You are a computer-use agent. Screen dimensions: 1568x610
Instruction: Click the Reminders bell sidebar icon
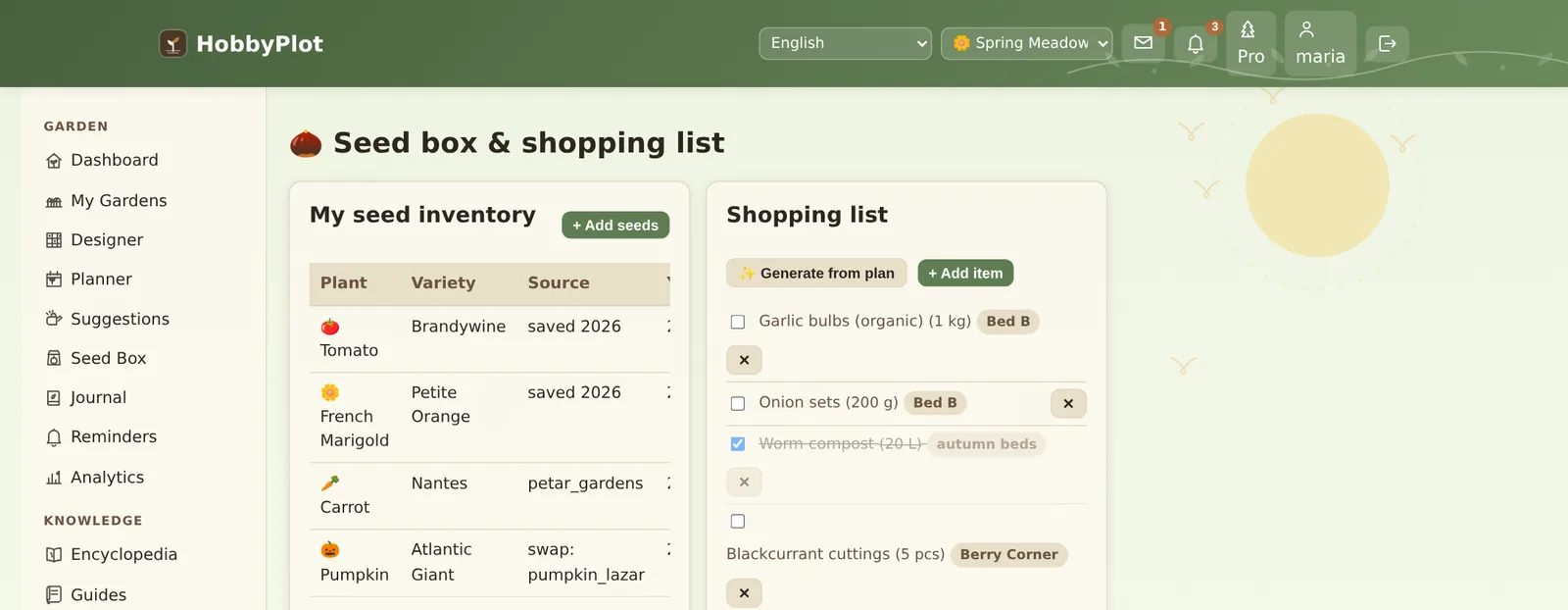click(54, 437)
